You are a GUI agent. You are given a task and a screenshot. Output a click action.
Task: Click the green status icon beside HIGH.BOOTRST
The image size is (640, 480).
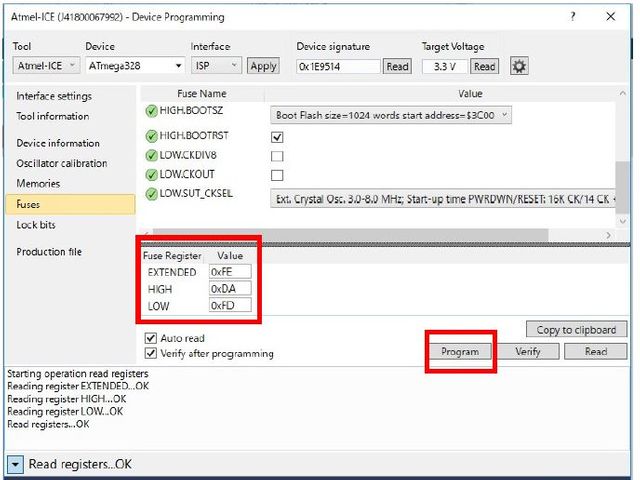[151, 136]
